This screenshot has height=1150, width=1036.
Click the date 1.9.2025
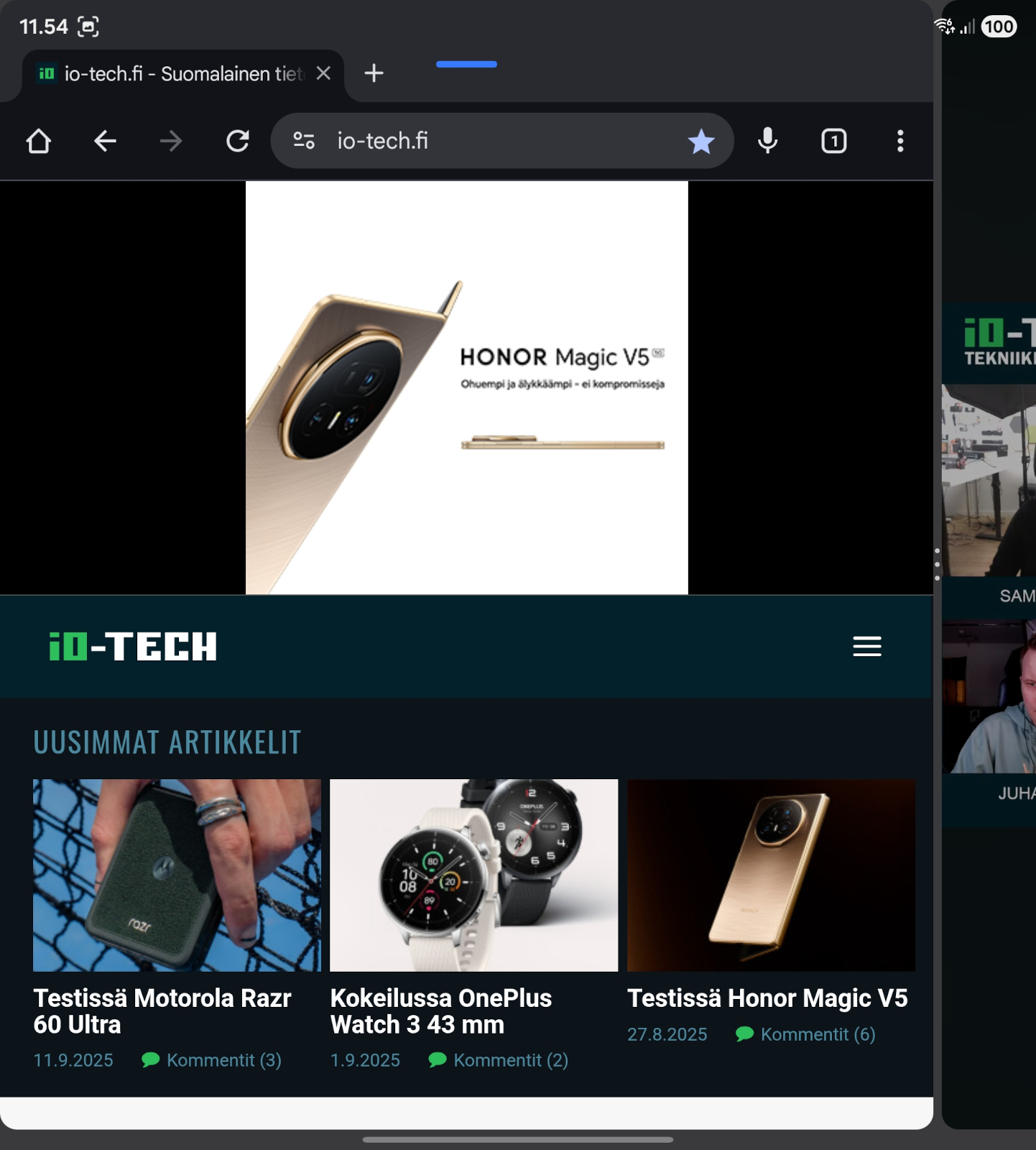point(365,1060)
